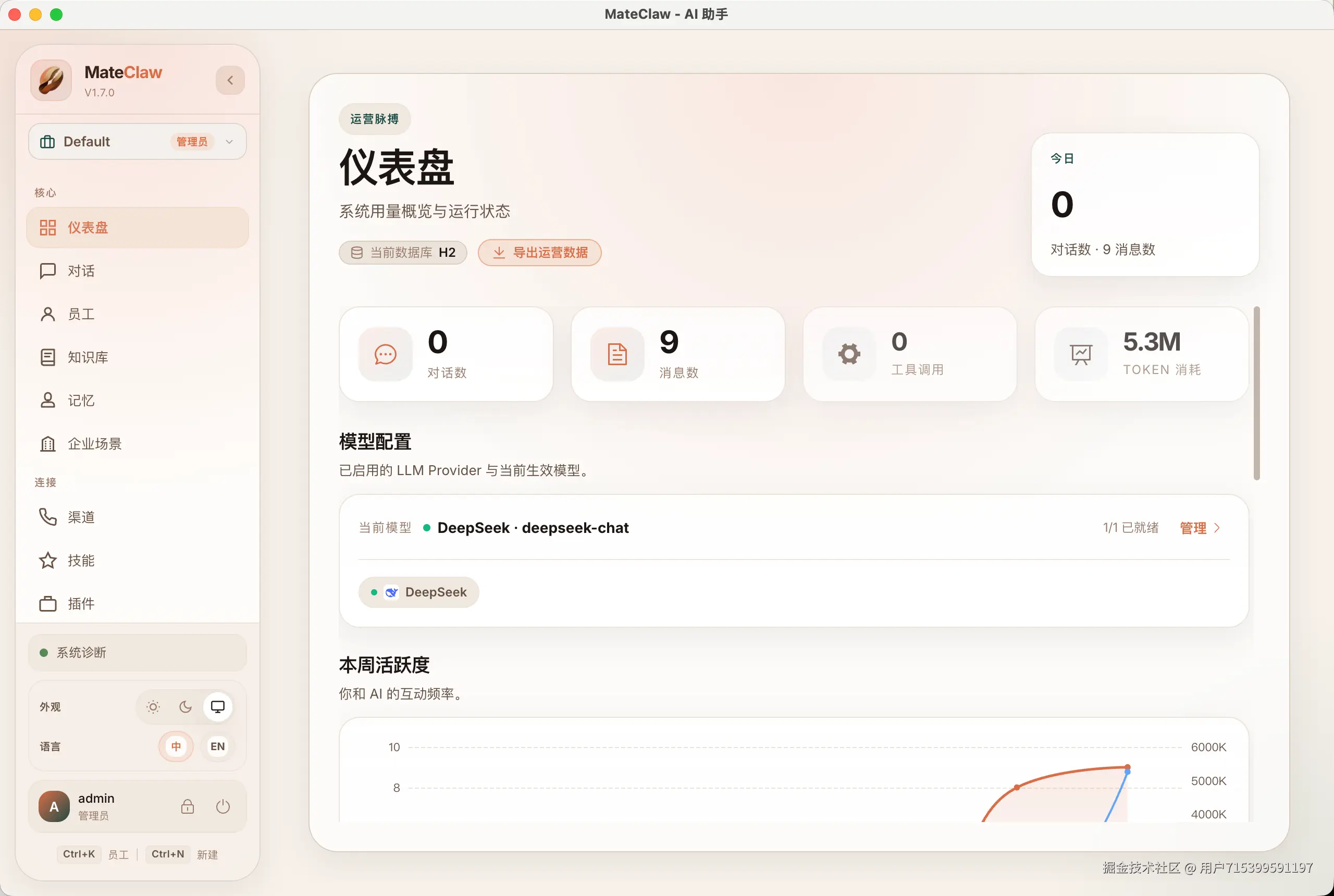The image size is (1334, 896).
Task: Click the download icon in export button
Action: click(x=499, y=253)
